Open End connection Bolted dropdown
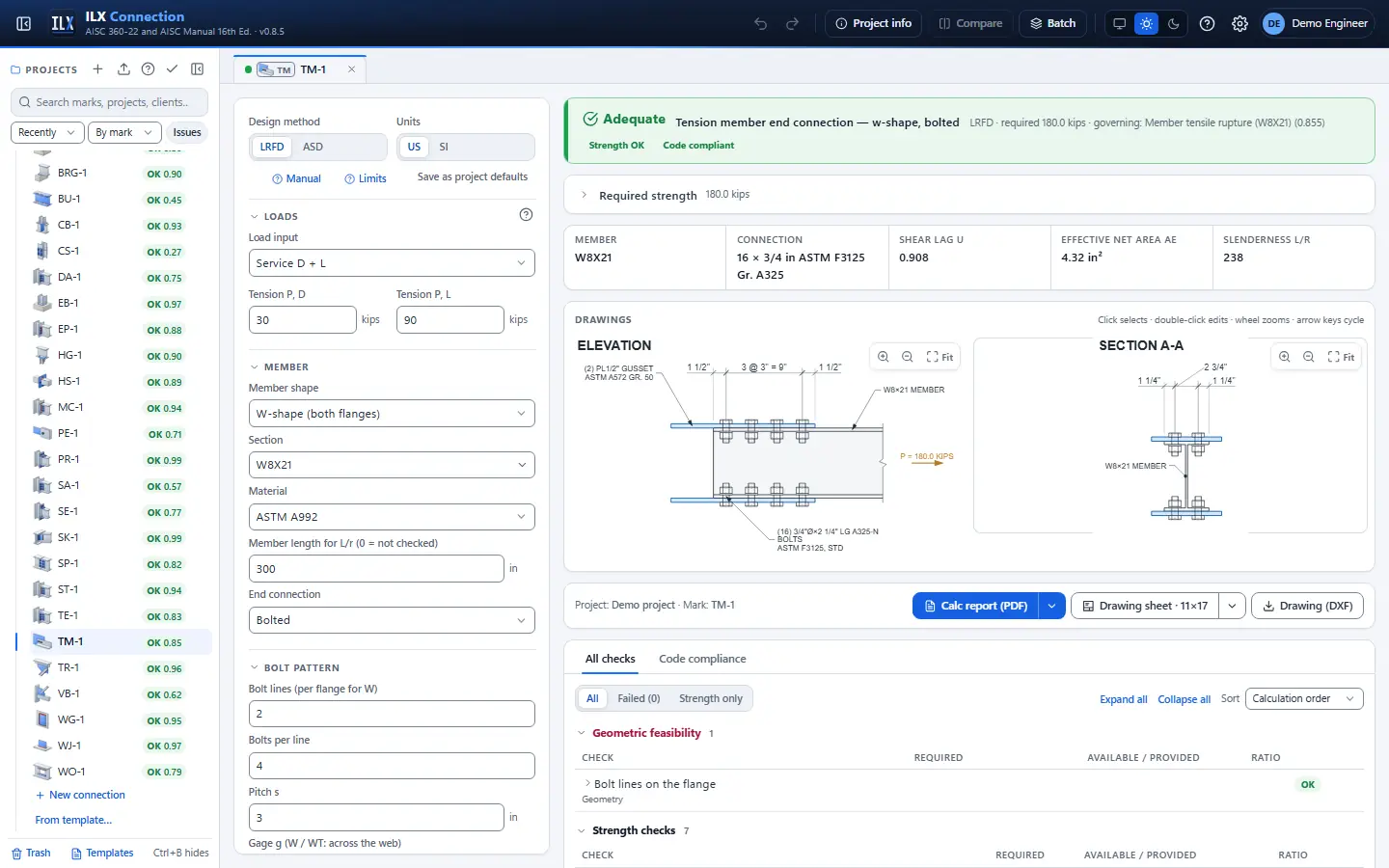Screen dimensions: 1389x868 392,620
